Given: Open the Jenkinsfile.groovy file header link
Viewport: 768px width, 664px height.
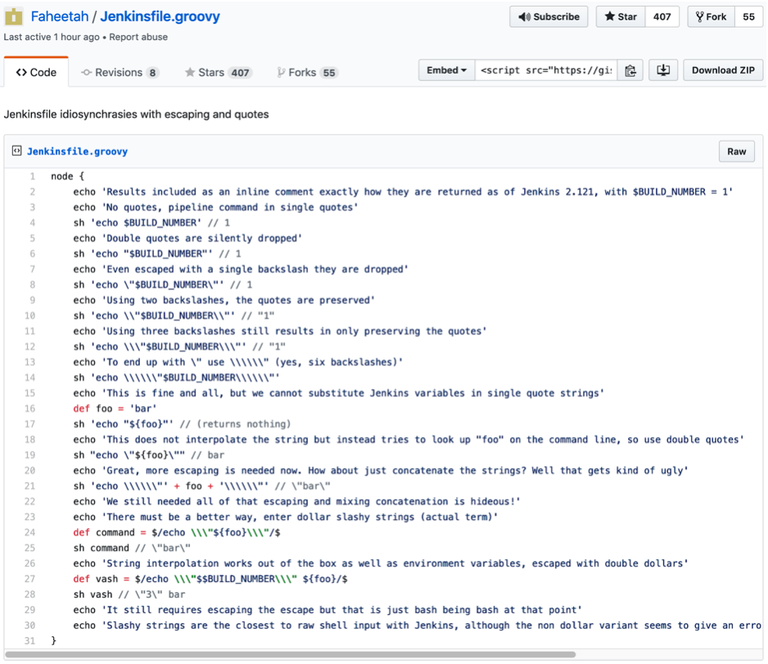Looking at the screenshot, I should tap(77, 151).
